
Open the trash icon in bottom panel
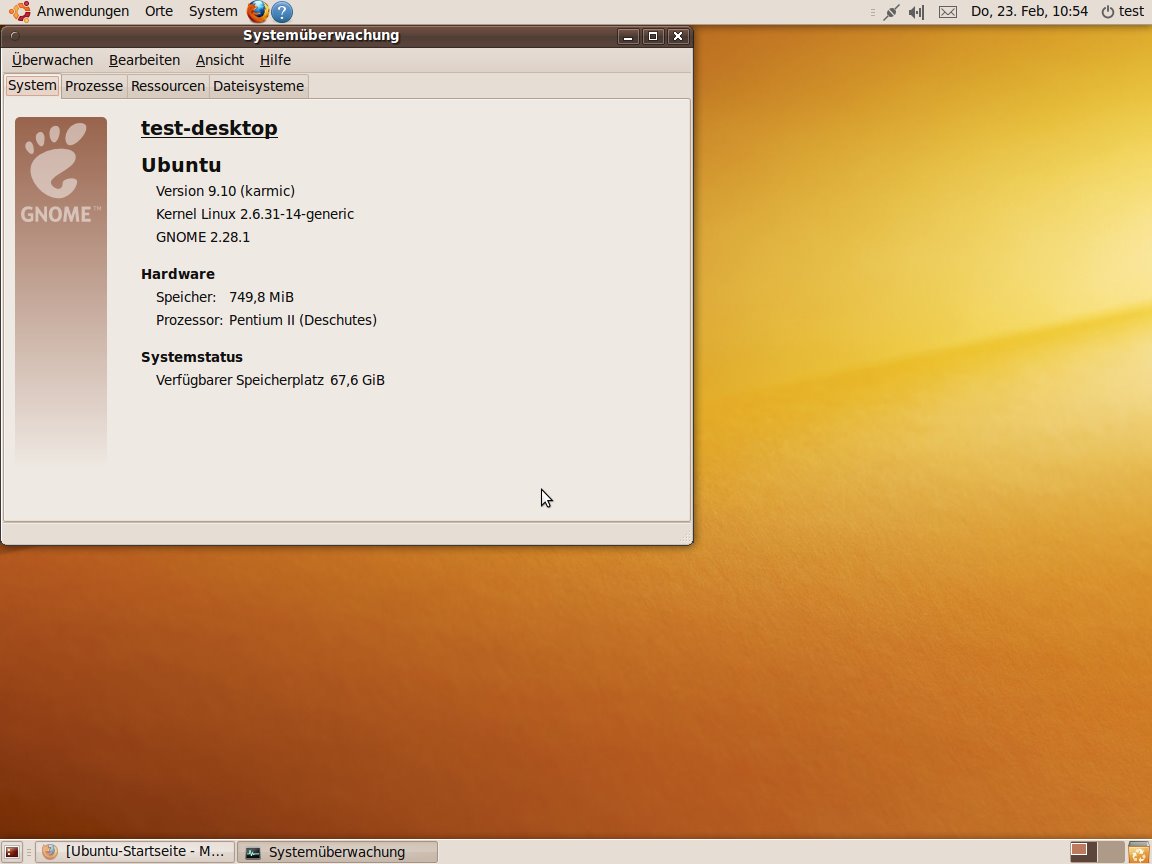(x=1139, y=852)
